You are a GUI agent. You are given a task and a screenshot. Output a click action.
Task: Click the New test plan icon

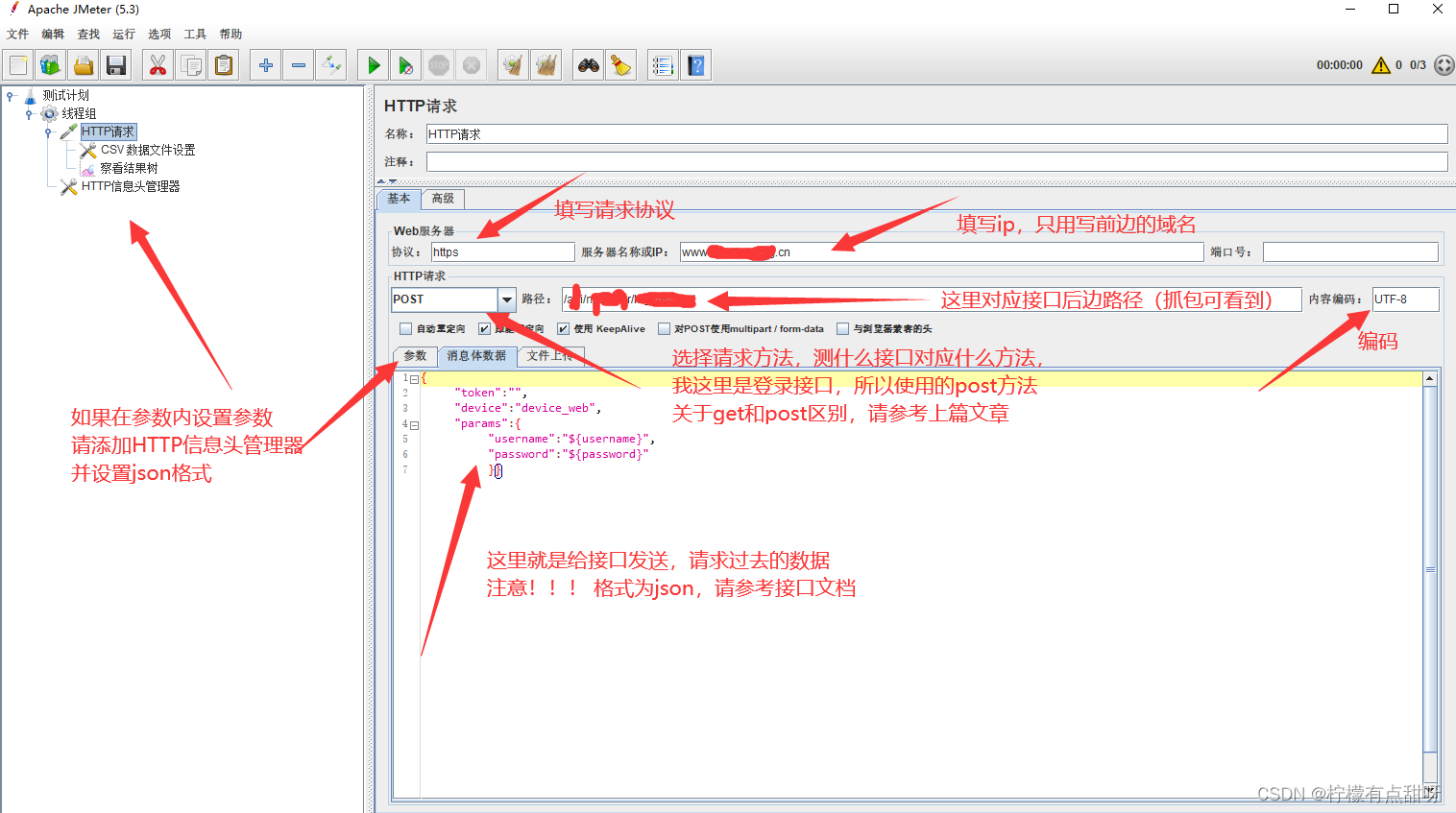tap(18, 65)
